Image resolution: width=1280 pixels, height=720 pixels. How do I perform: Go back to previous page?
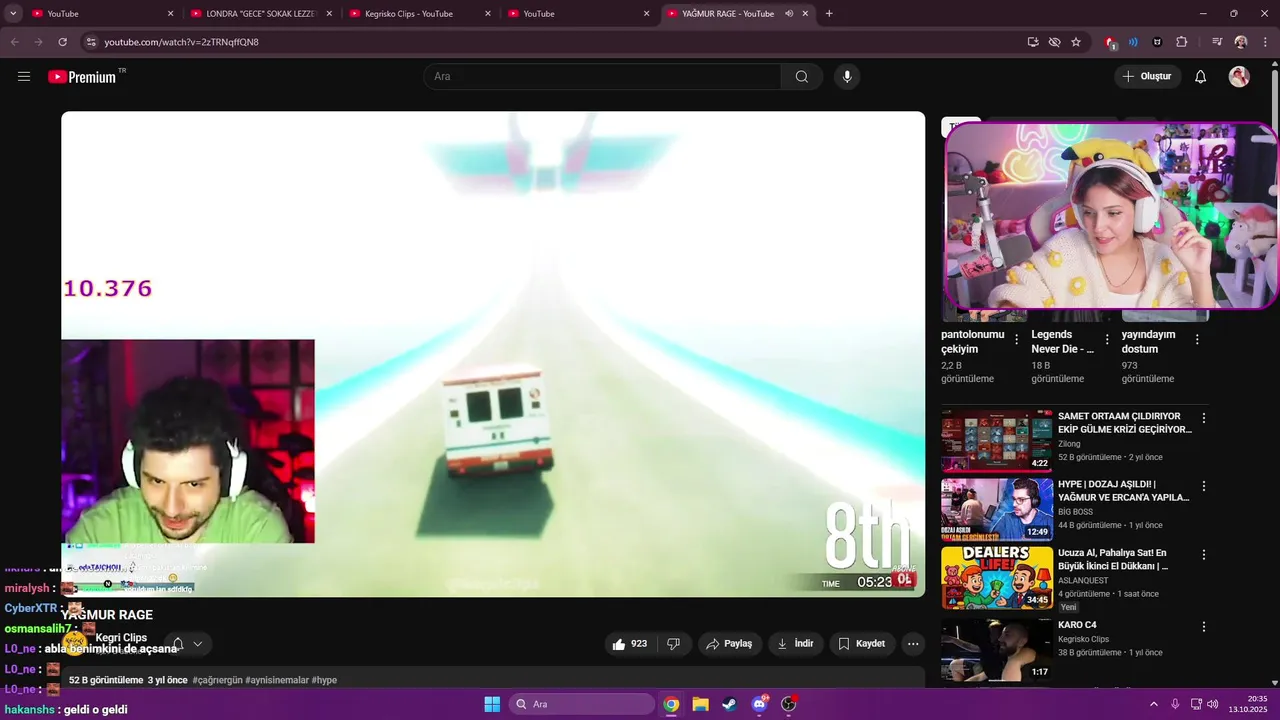pyautogui.click(x=14, y=42)
